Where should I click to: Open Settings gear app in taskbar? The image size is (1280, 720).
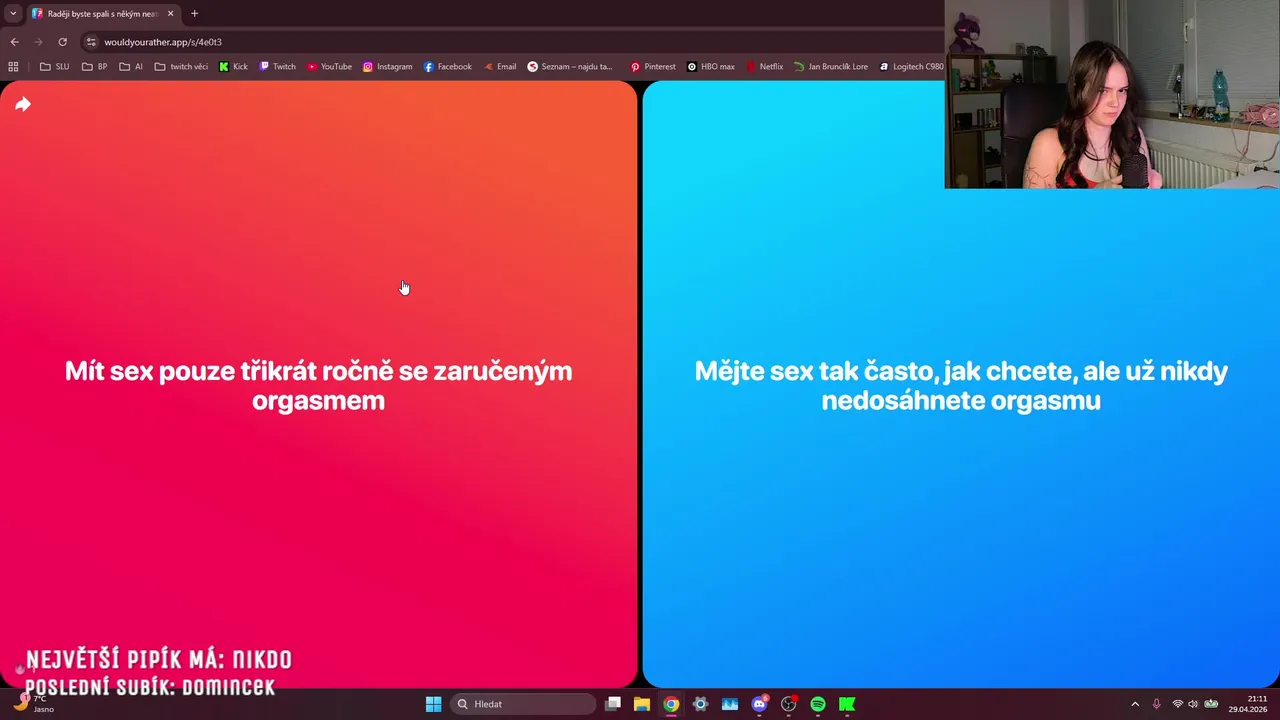click(x=700, y=704)
